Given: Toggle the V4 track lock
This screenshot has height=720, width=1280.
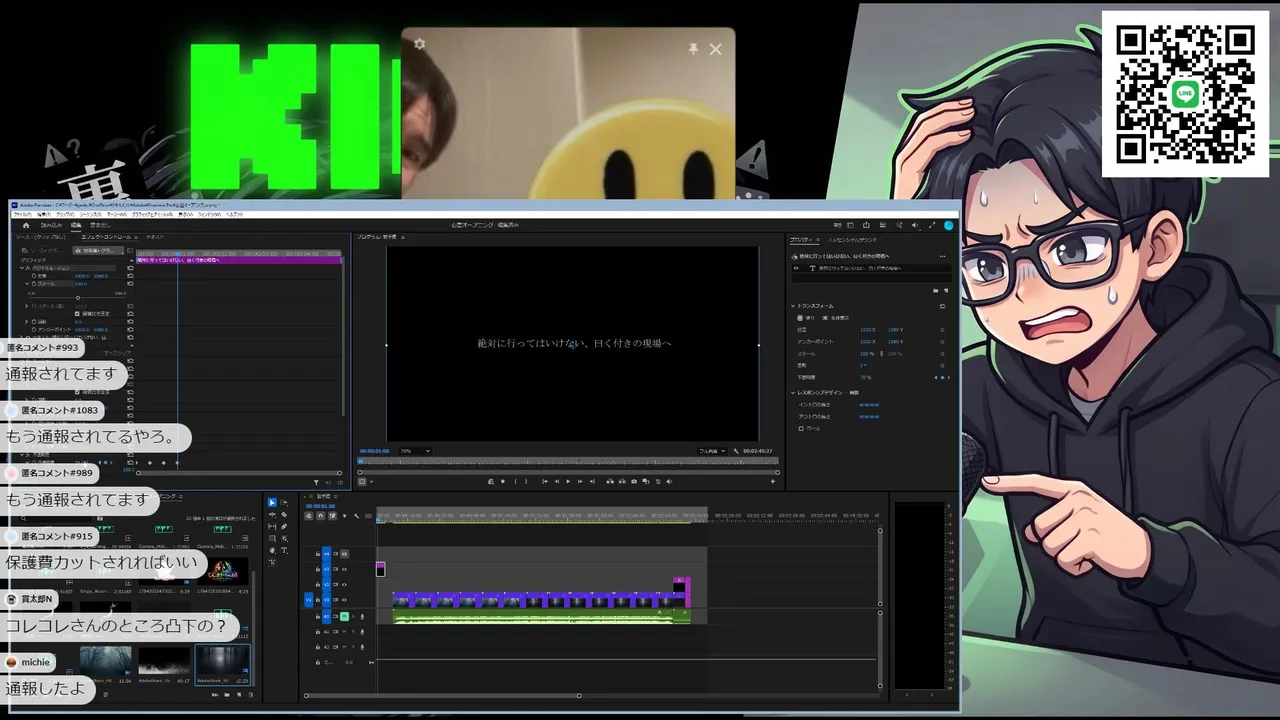Looking at the screenshot, I should (318, 554).
